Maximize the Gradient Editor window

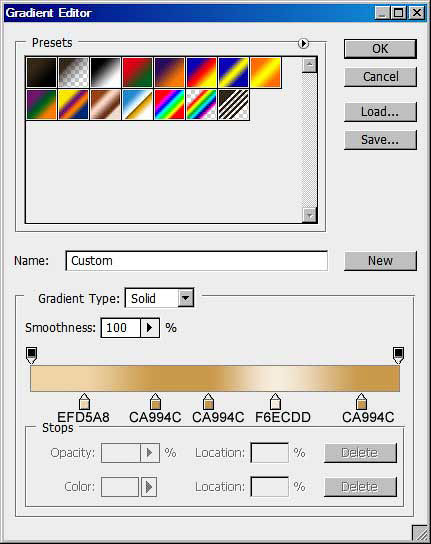399,13
